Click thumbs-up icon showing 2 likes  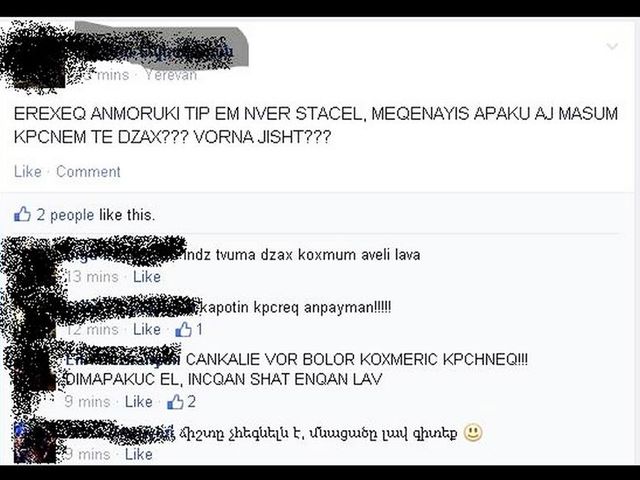[175, 402]
